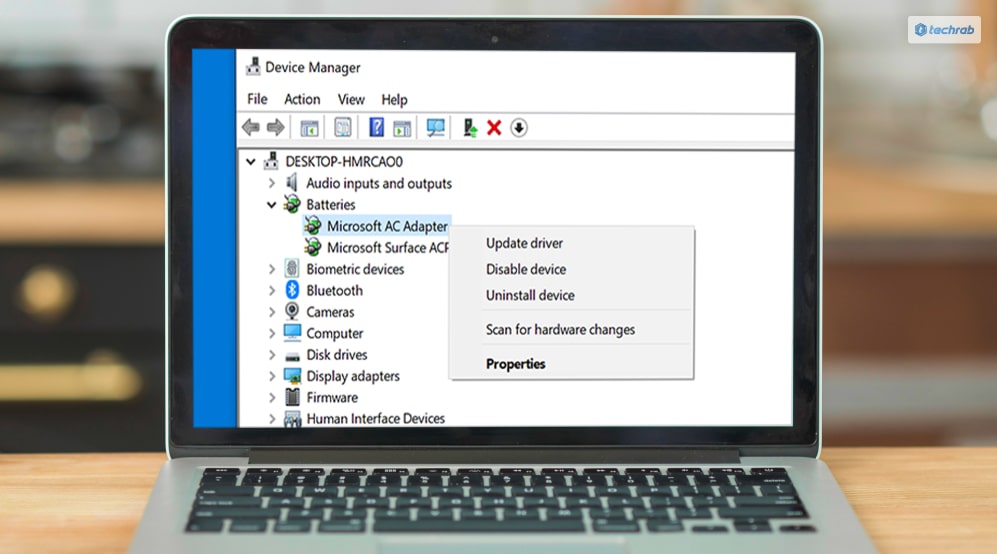Select the Human Interface Devices label
The width and height of the screenshot is (997, 554).
tap(375, 419)
